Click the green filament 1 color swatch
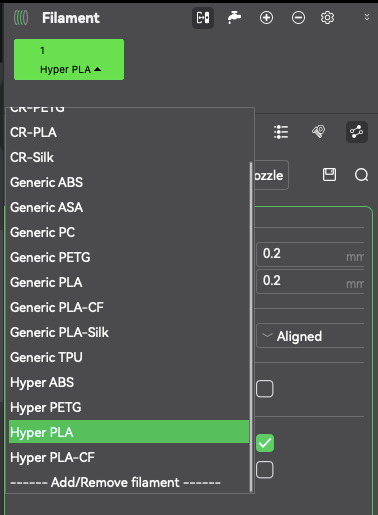 [69, 60]
